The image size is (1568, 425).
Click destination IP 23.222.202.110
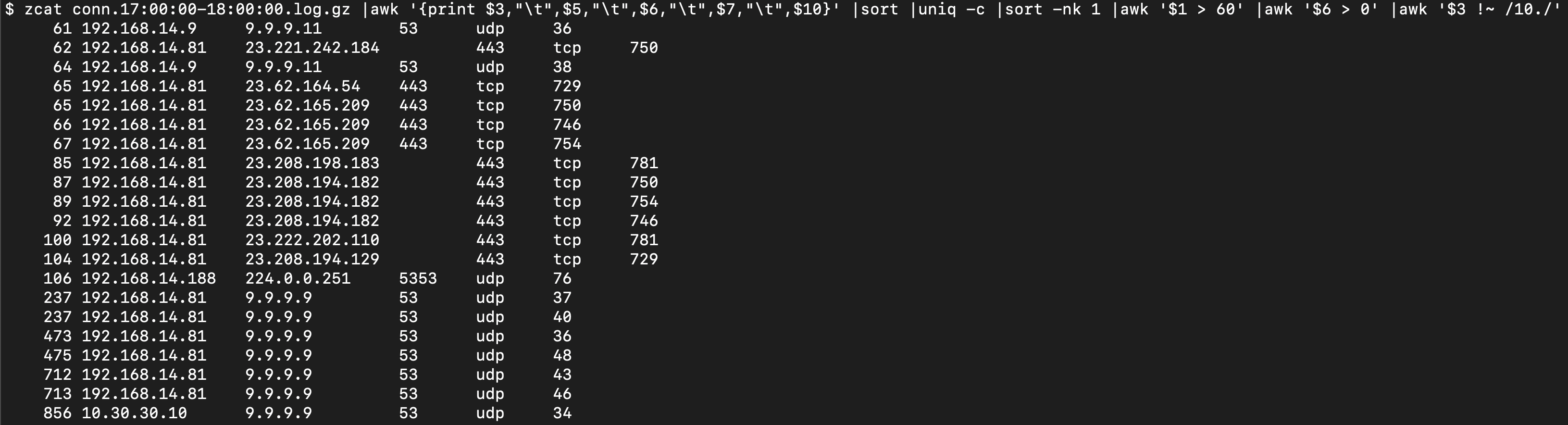pyautogui.click(x=312, y=240)
